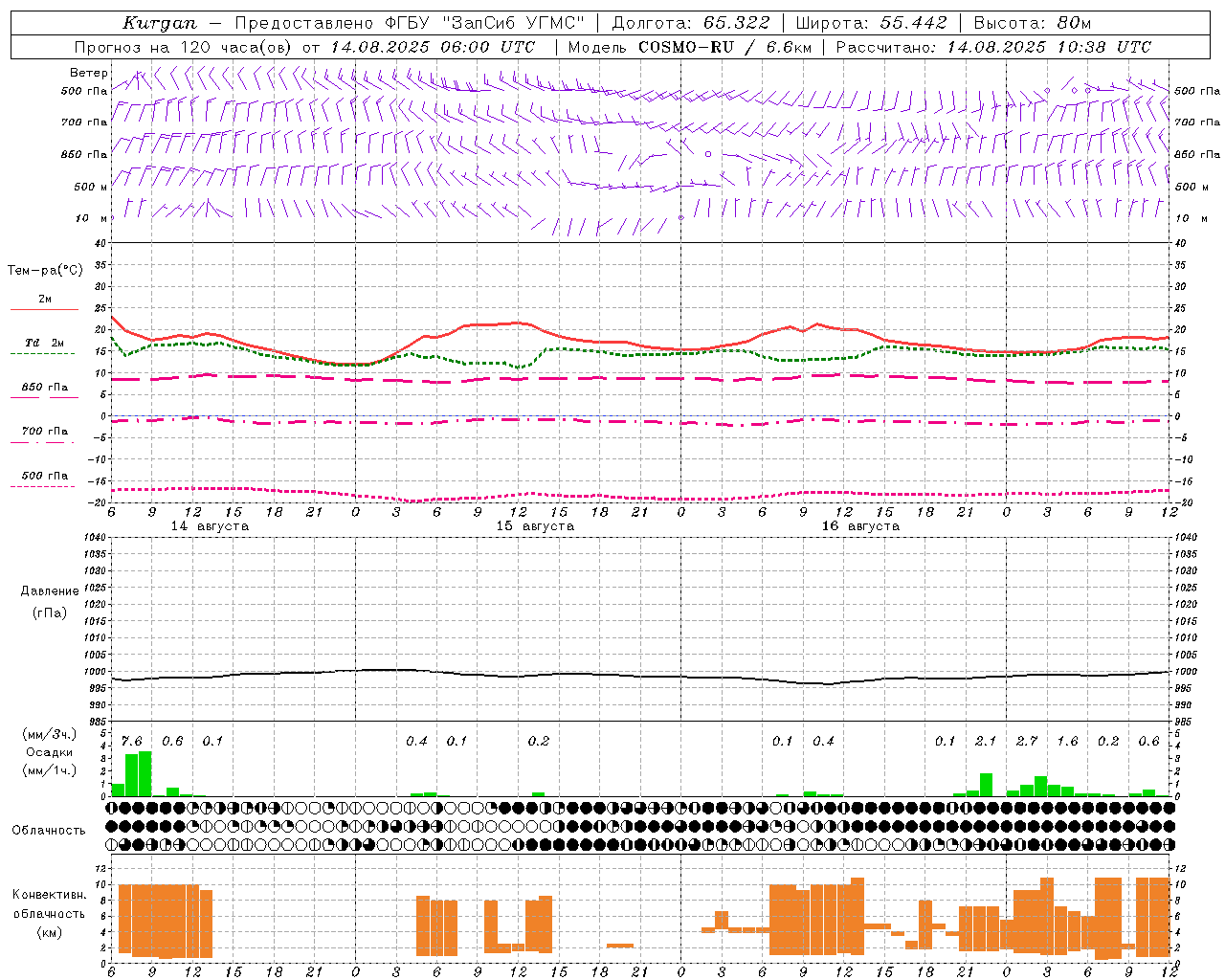Click the "15 августа" date label
1225x980 pixels.
[535, 526]
